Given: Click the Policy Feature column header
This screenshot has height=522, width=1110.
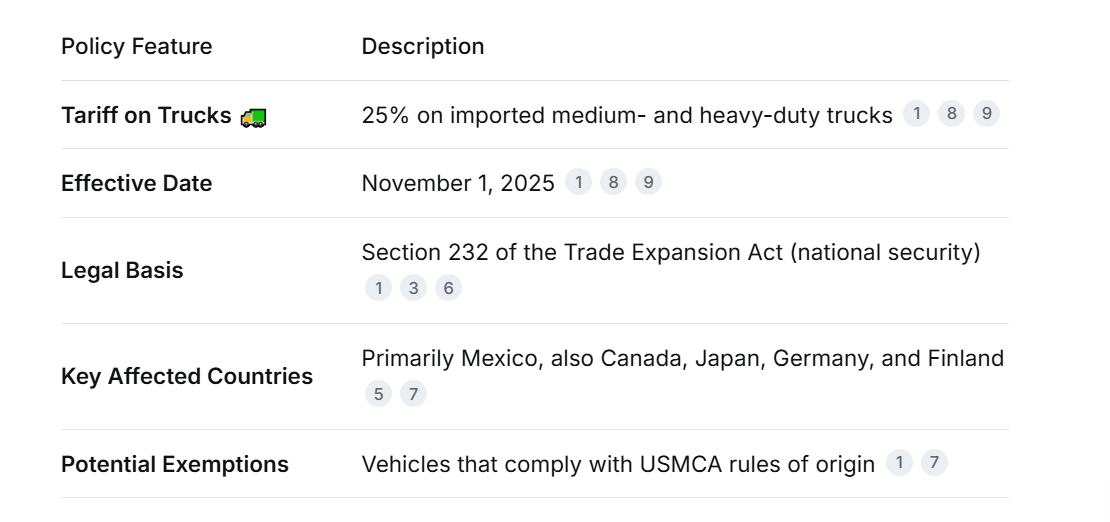Looking at the screenshot, I should [x=136, y=46].
